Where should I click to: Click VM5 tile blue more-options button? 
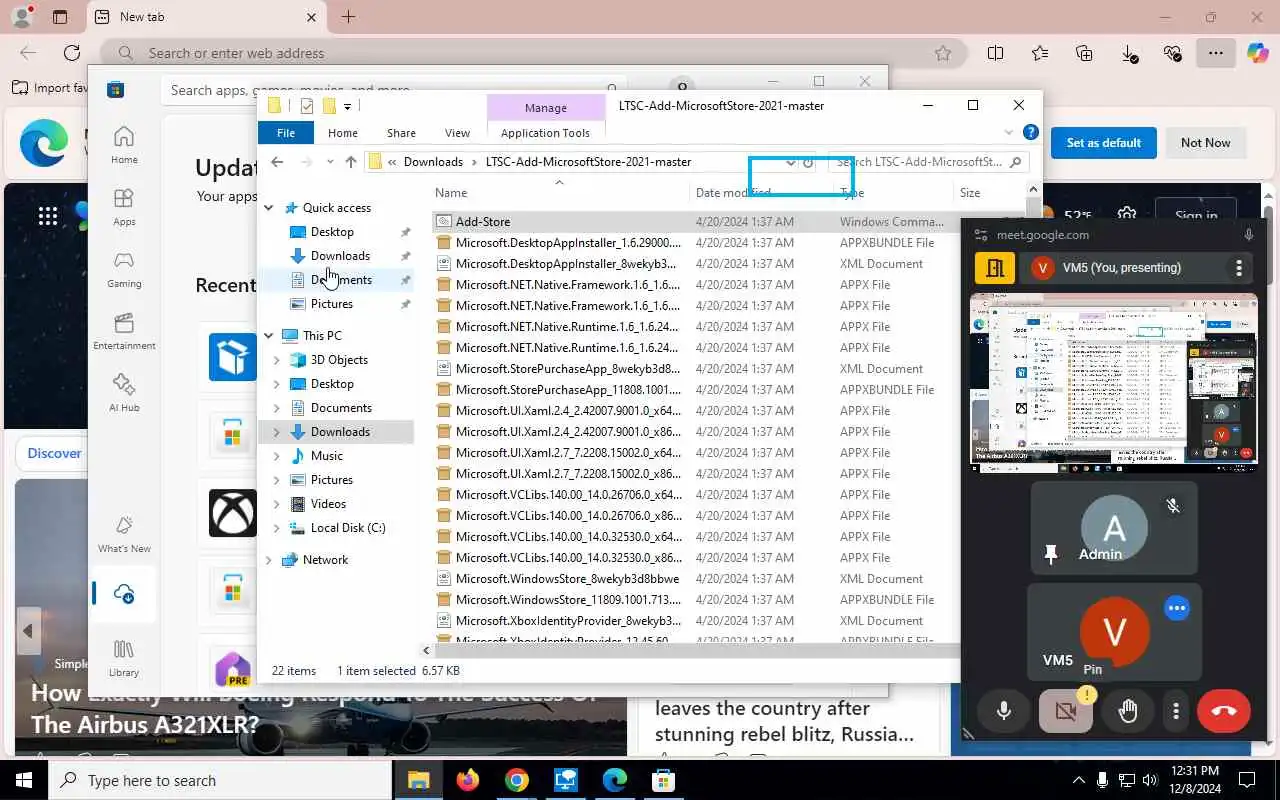pyautogui.click(x=1177, y=608)
